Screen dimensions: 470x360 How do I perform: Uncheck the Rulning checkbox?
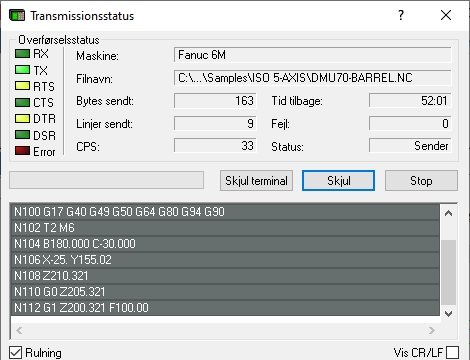(15, 353)
